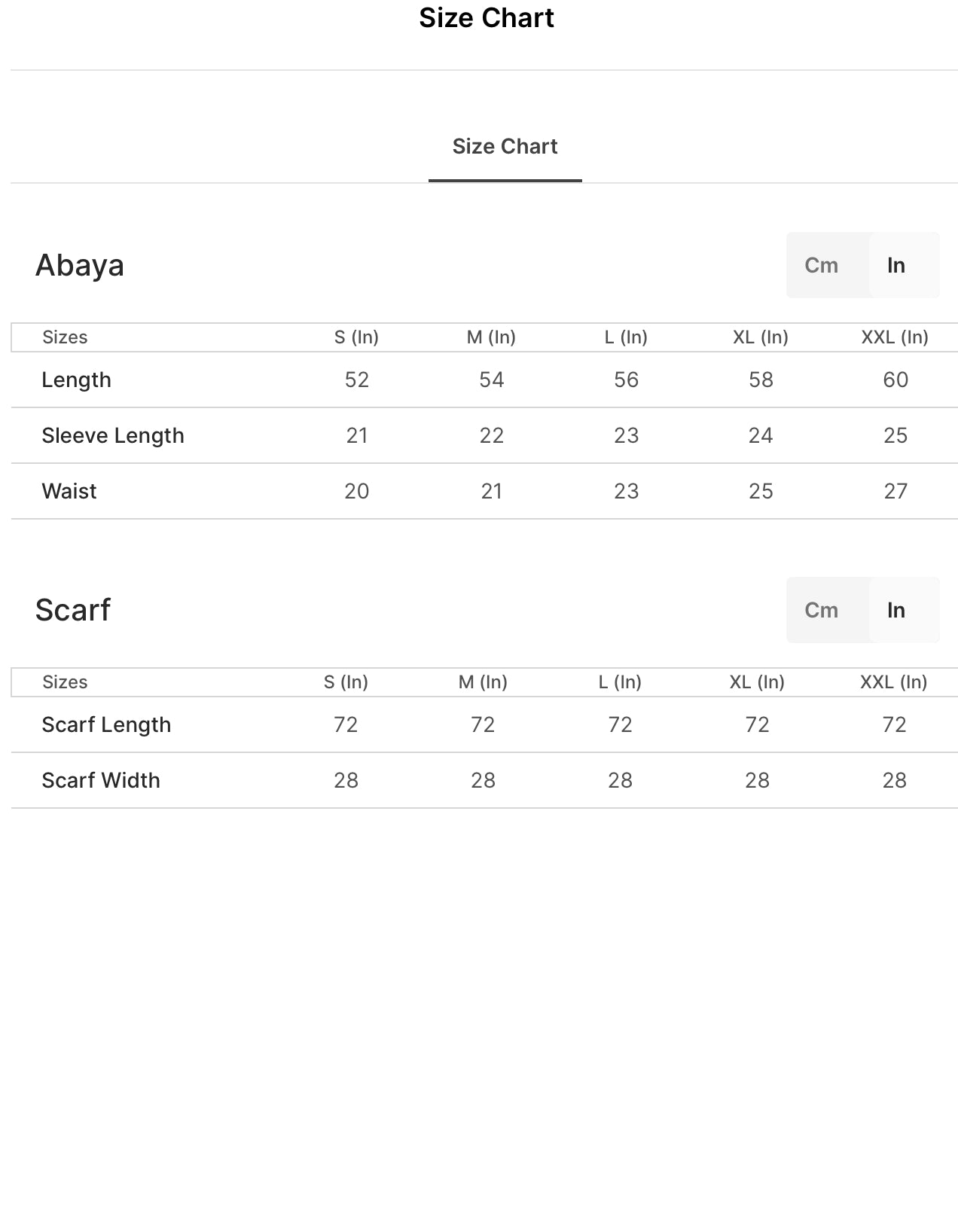This screenshot has height=1232, width=958.
Task: Switch Scarf table to Cm units
Action: (822, 610)
